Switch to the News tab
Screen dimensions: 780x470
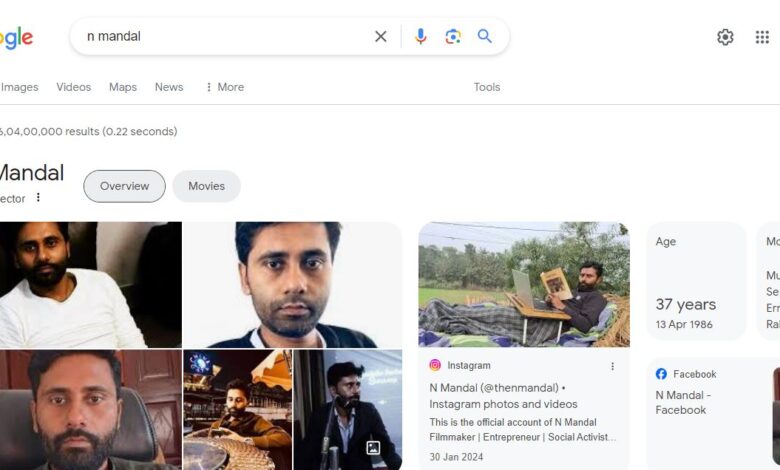coord(169,87)
